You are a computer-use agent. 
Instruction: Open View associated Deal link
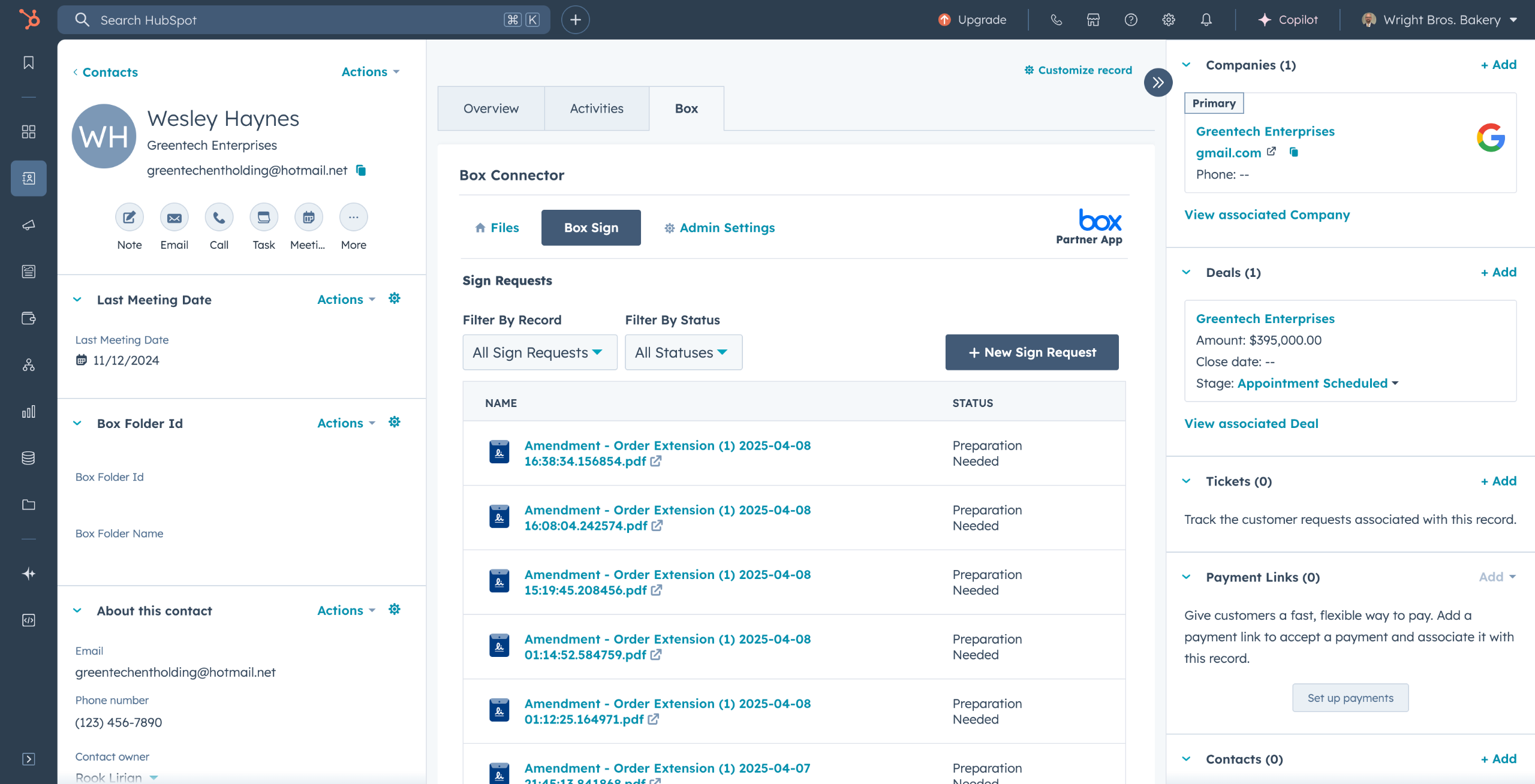click(x=1251, y=424)
